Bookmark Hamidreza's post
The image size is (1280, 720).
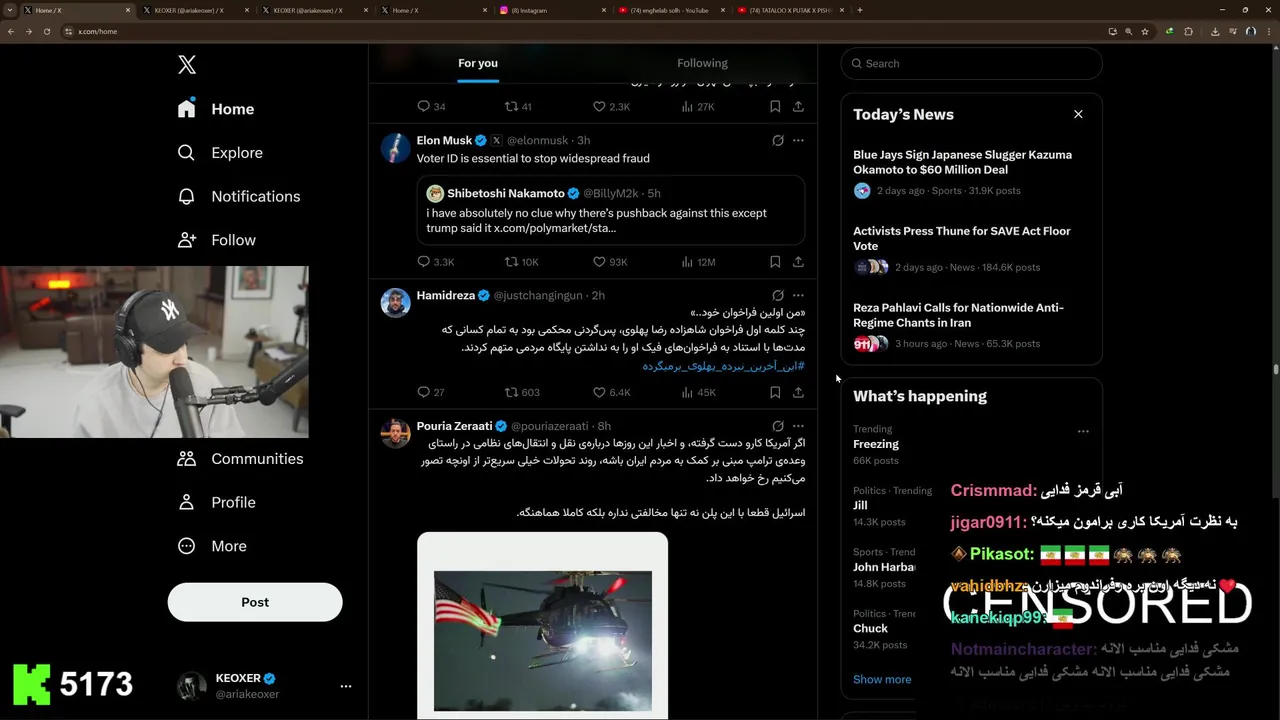(x=775, y=392)
